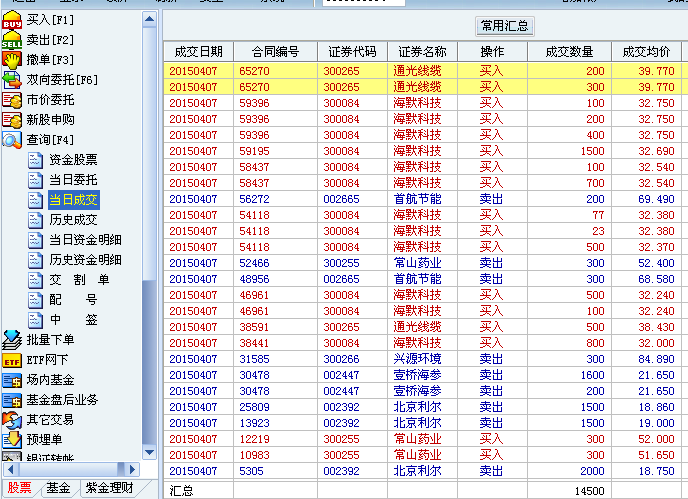Open the 买入[F1] menu entry
The image size is (688, 499).
coord(50,20)
